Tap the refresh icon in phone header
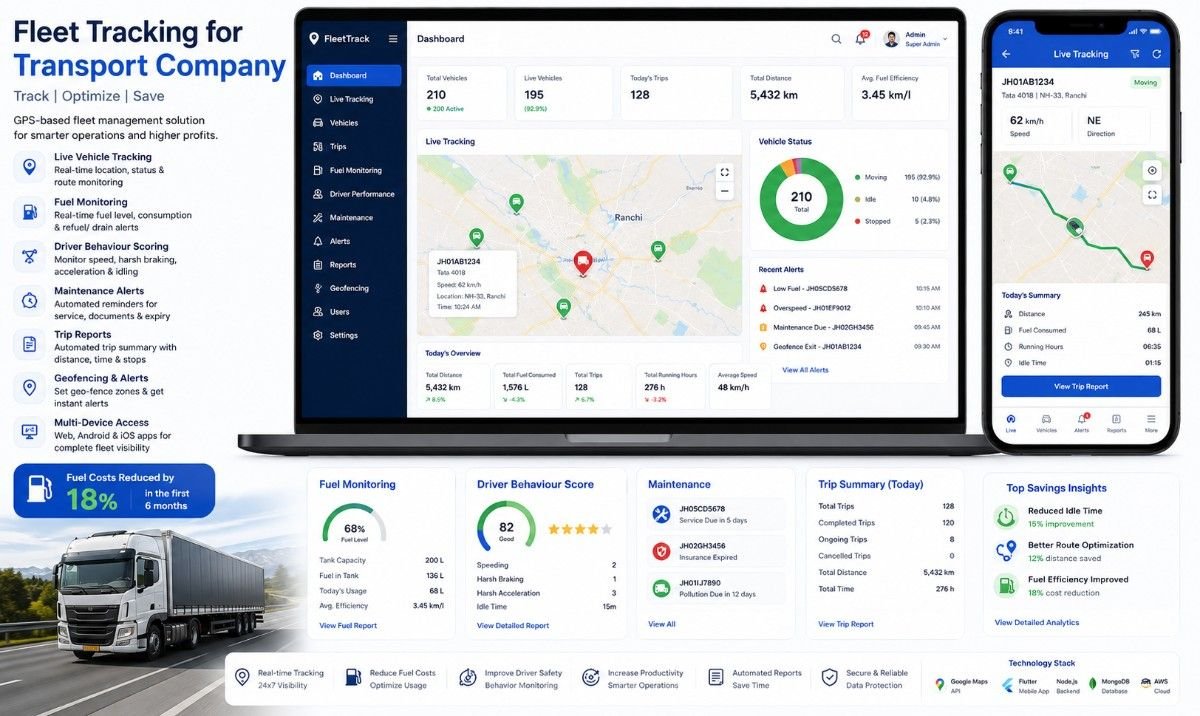 [1157, 54]
